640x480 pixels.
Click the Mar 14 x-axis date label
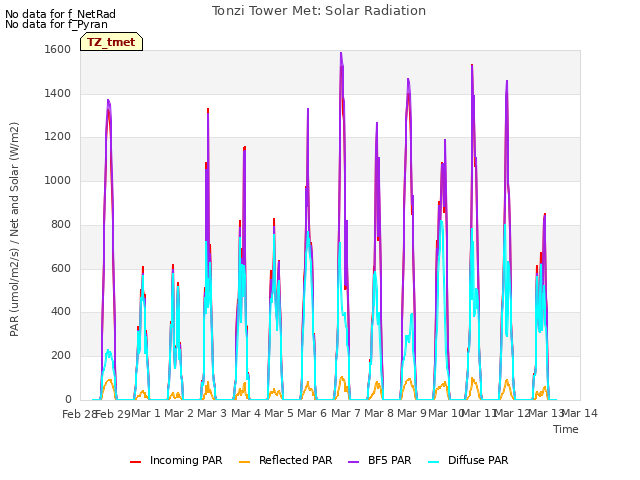click(580, 413)
